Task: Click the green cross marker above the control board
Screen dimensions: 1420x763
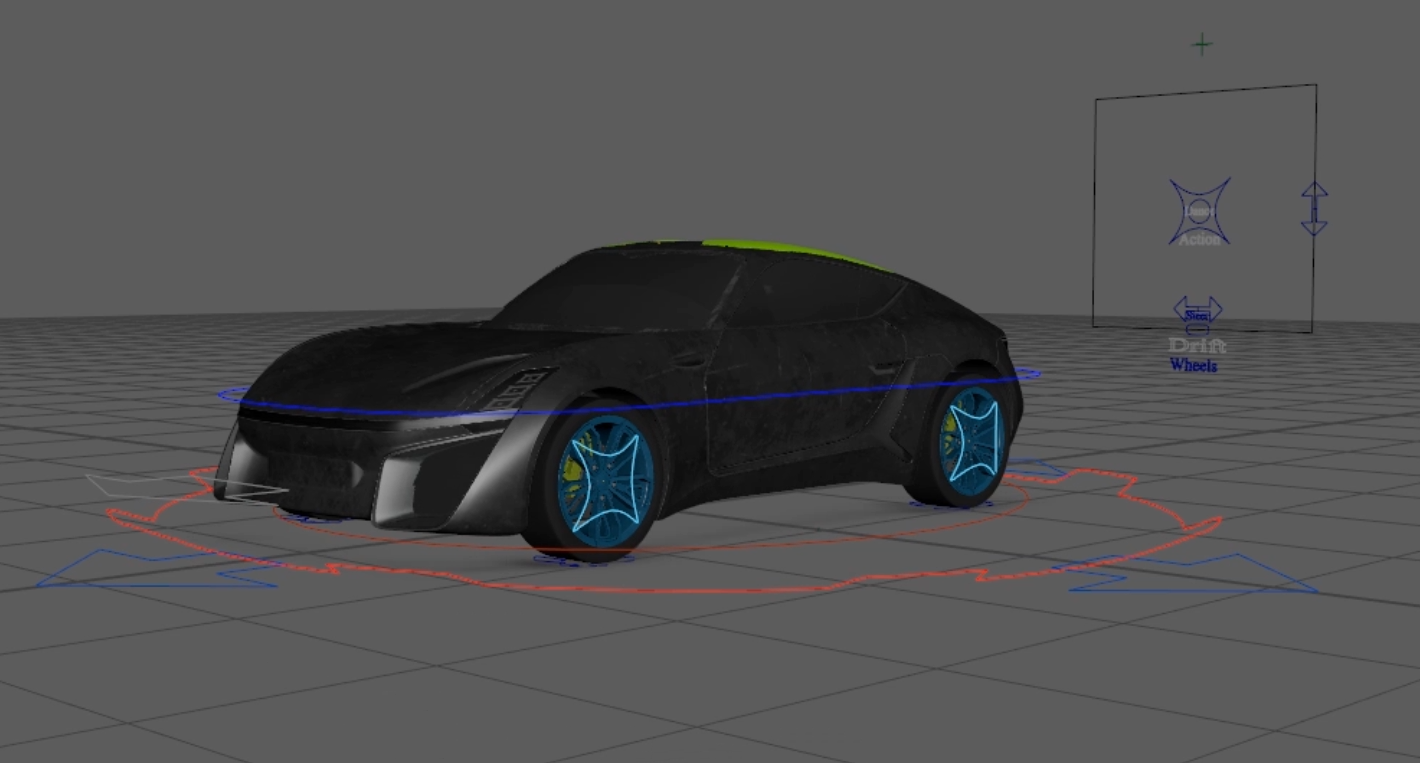Action: (1200, 44)
